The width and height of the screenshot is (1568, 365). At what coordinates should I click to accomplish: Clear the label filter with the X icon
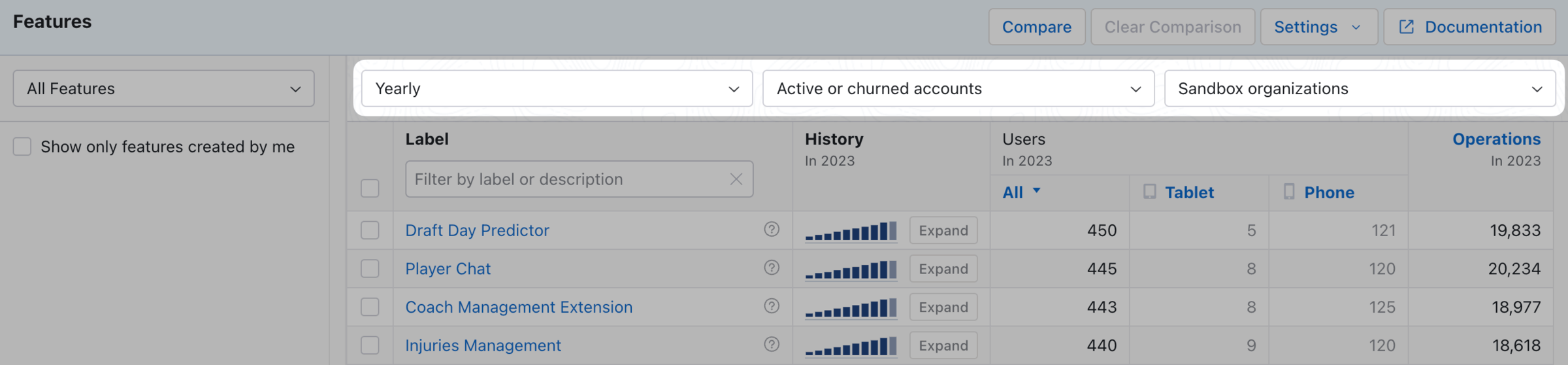(x=736, y=179)
